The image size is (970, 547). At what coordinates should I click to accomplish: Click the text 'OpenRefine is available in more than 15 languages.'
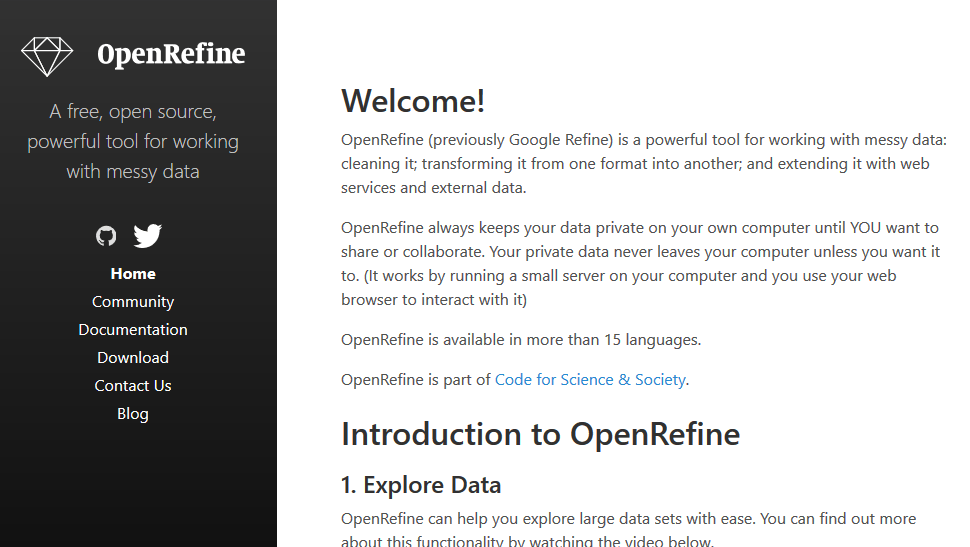click(x=521, y=340)
